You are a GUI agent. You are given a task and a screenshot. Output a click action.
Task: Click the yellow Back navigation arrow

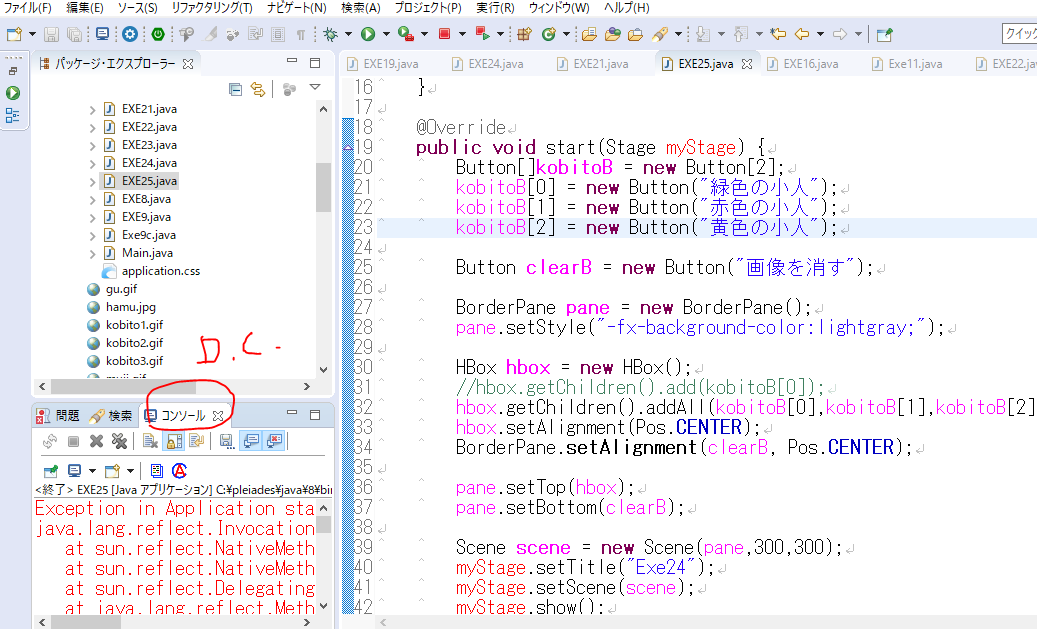(x=802, y=34)
